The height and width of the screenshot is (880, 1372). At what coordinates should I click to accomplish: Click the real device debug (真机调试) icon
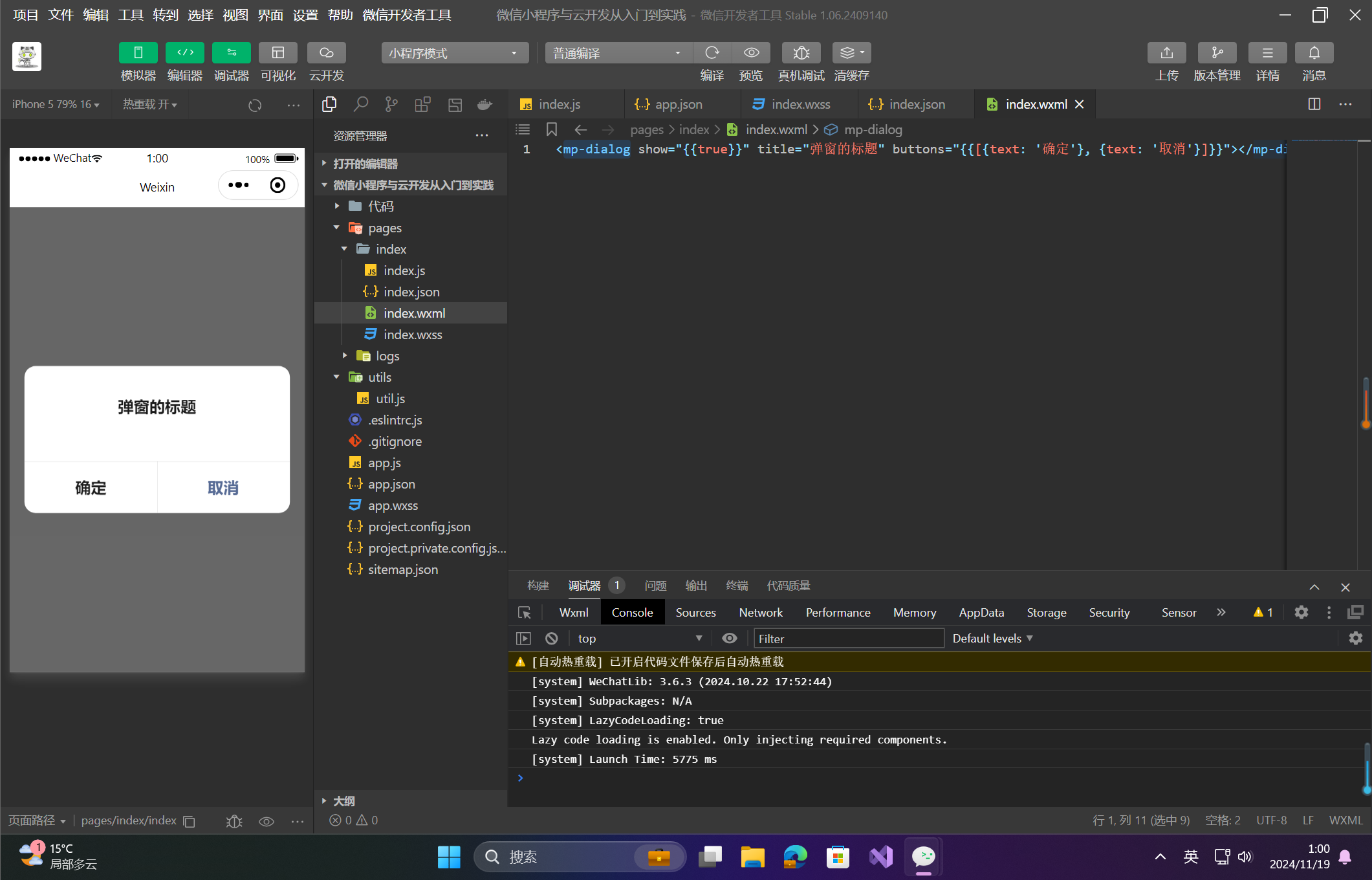[x=801, y=53]
